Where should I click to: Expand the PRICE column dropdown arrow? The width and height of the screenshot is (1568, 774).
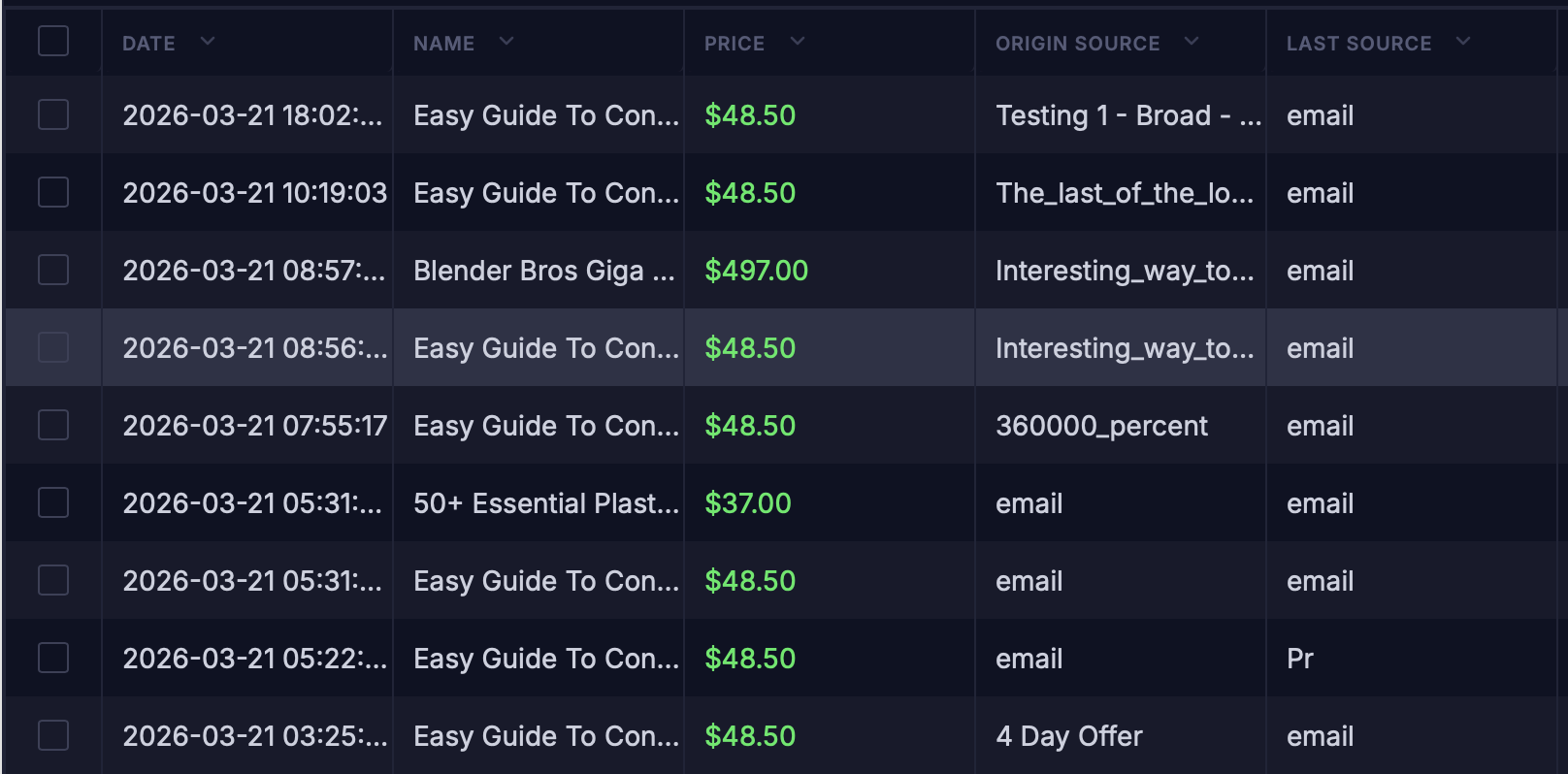[798, 42]
